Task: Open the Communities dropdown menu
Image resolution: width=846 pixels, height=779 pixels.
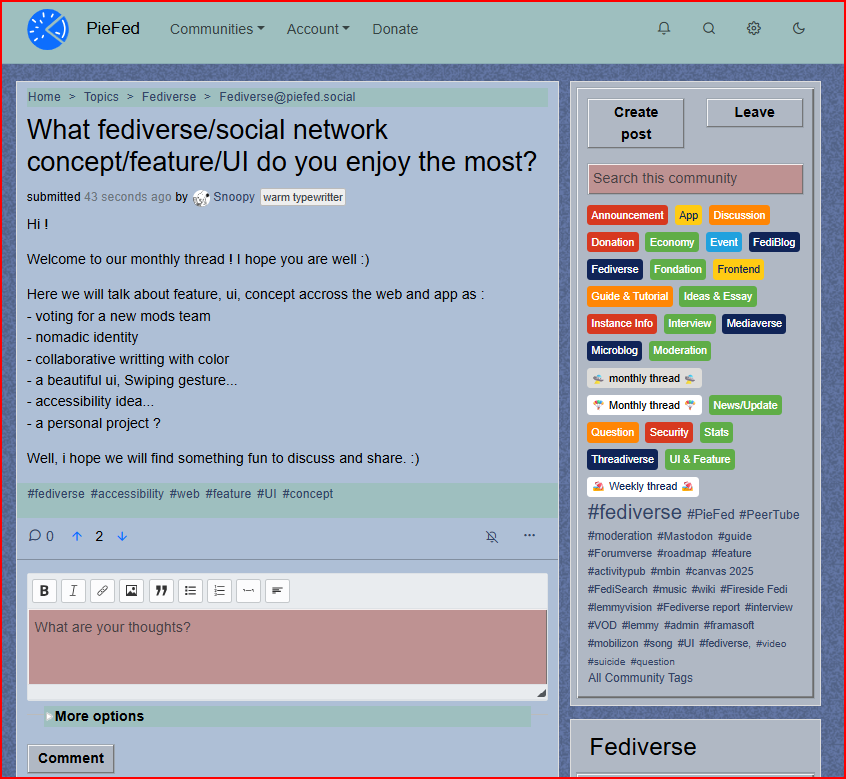Action: 217,29
